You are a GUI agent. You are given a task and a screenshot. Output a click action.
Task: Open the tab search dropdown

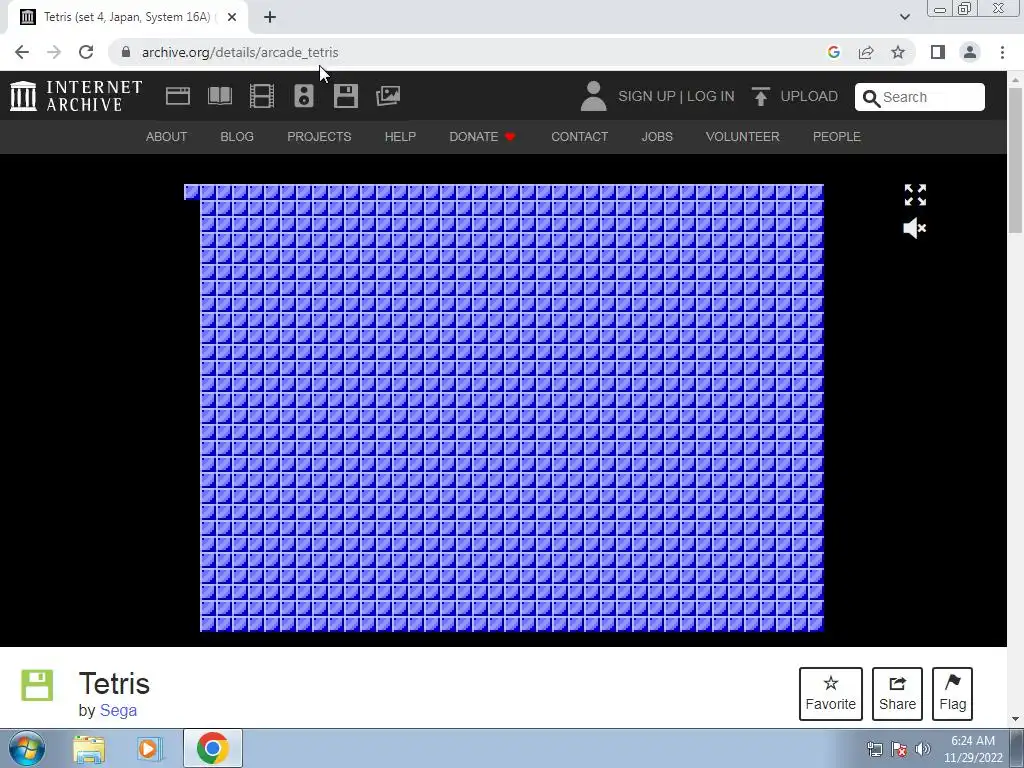[904, 17]
